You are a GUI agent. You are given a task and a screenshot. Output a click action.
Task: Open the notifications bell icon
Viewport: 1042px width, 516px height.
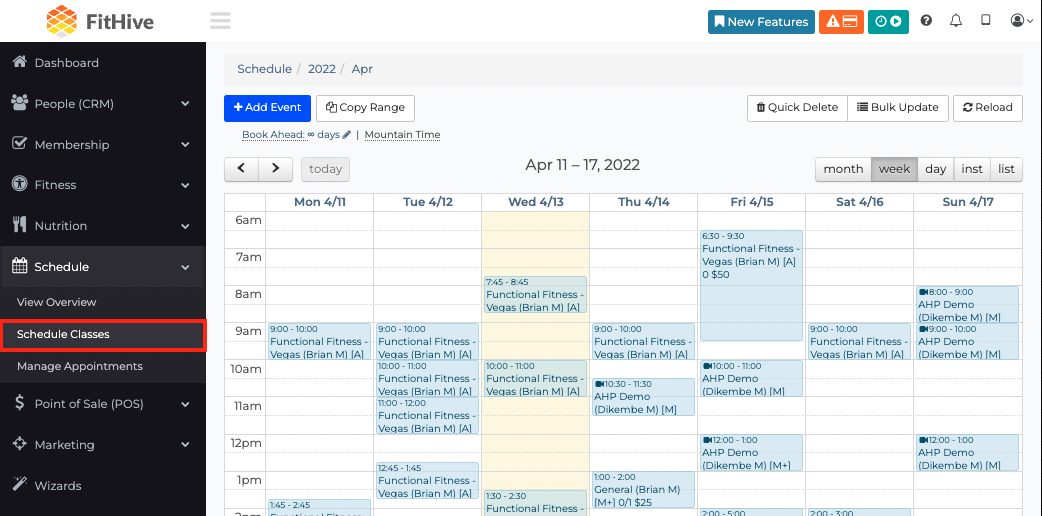tap(956, 21)
